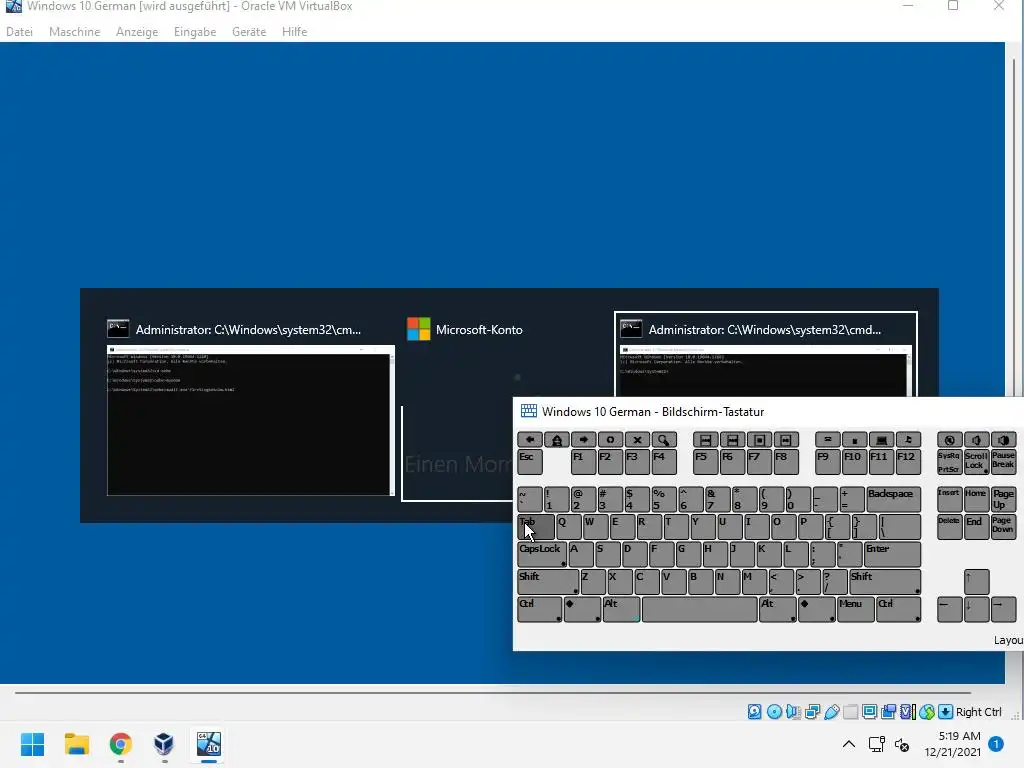The image size is (1024, 768).
Task: Open the notification badge on host taskbar
Action: 996,743
